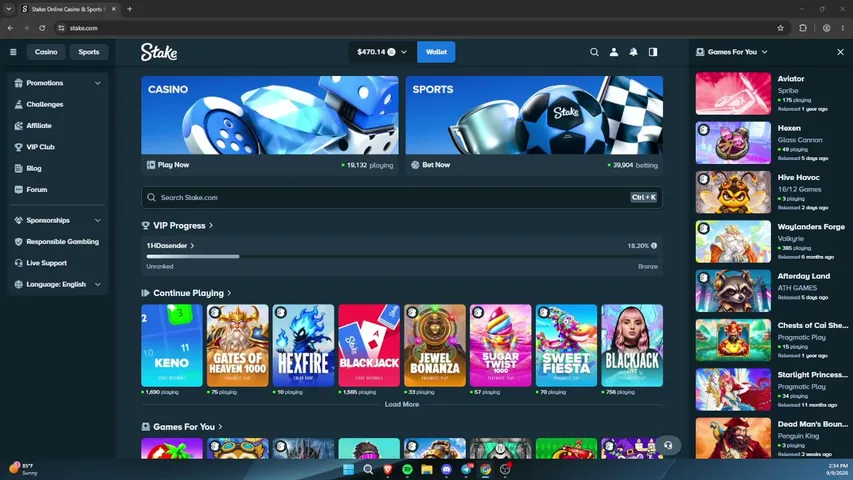Reload the page in browser
The image size is (853, 480).
click(x=42, y=28)
